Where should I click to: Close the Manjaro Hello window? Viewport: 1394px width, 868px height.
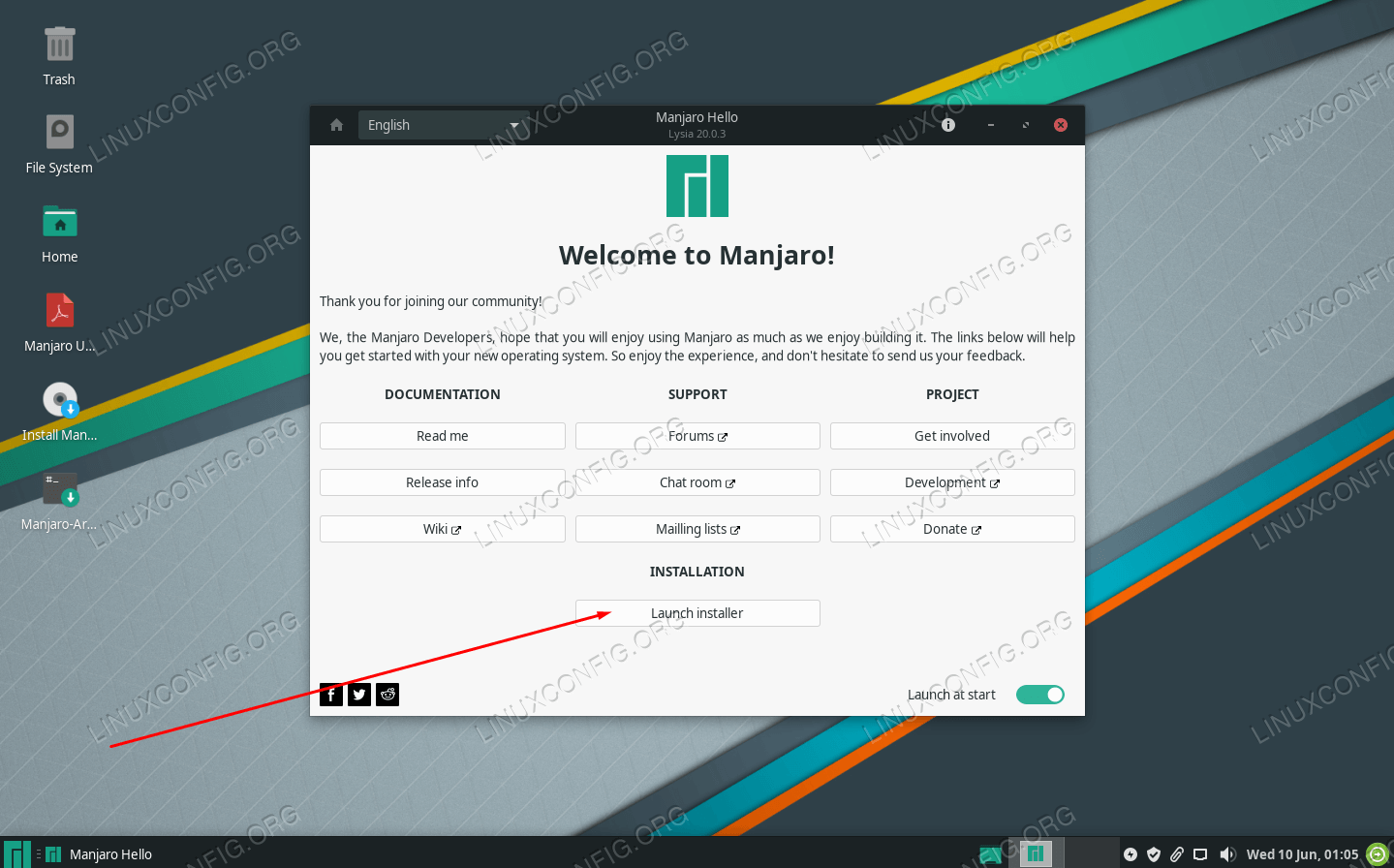[x=1061, y=125]
